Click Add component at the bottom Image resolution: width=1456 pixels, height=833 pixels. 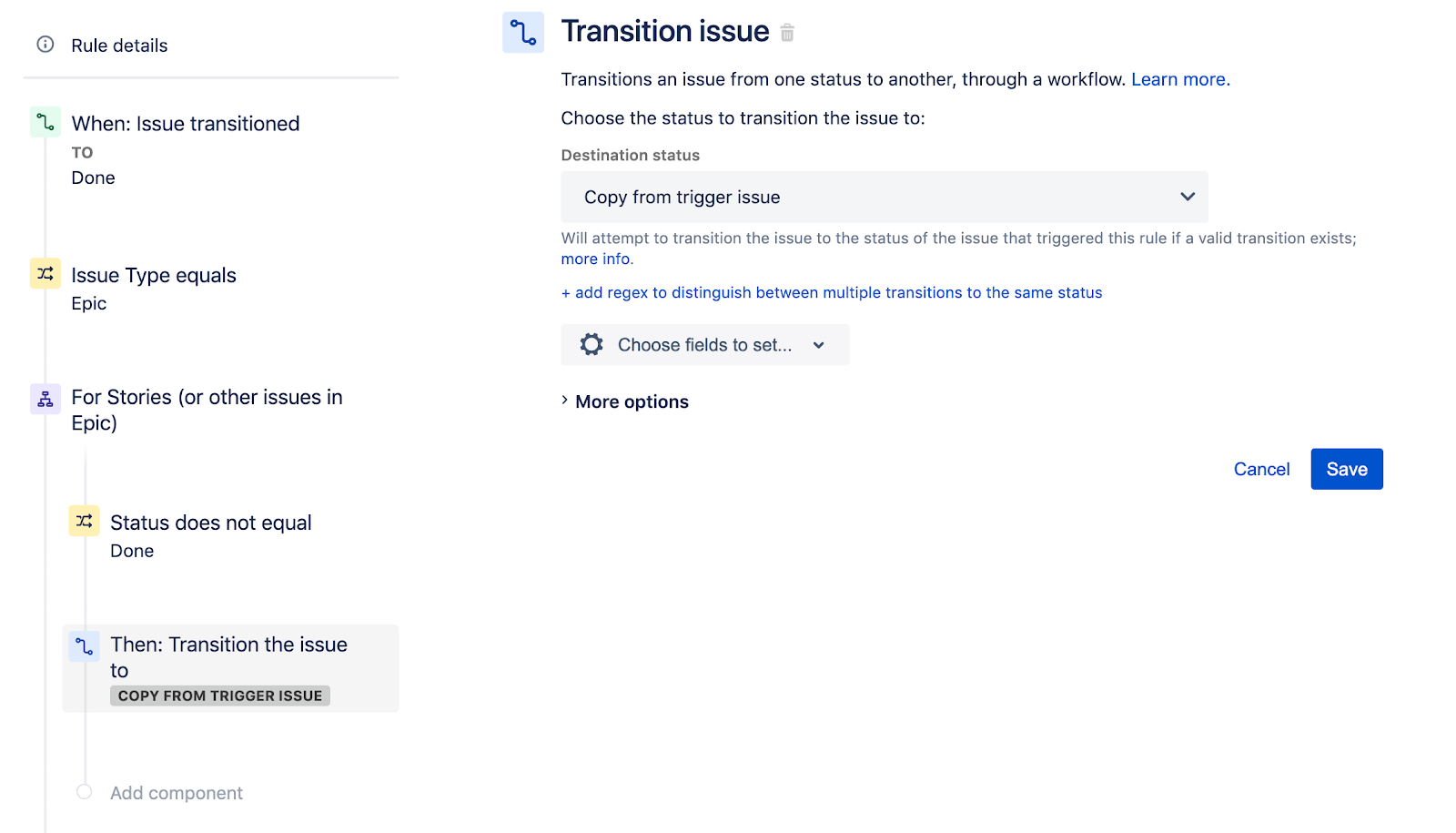176,792
